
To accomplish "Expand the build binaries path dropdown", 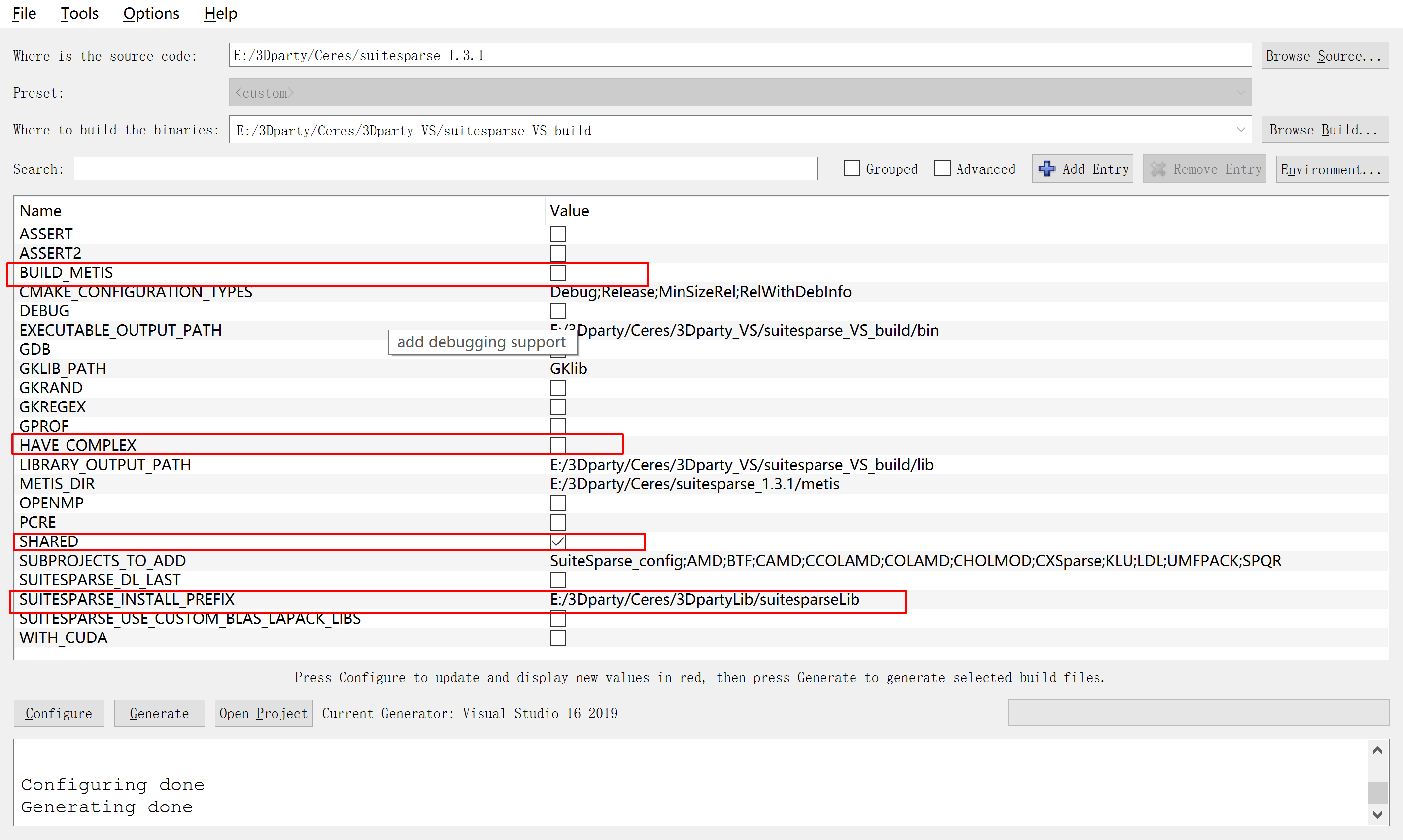I will (1240, 130).
